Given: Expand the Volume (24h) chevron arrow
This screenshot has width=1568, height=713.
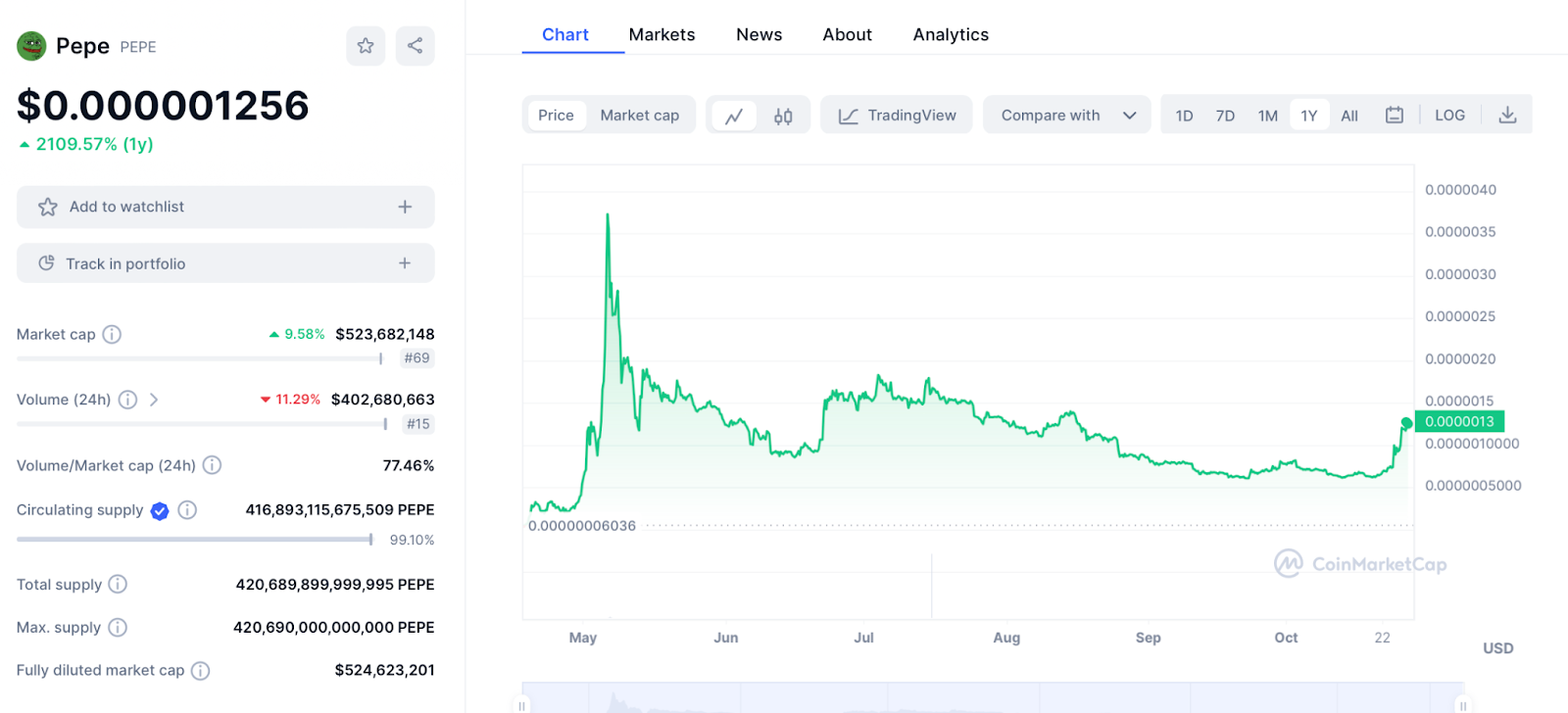Looking at the screenshot, I should pos(154,400).
